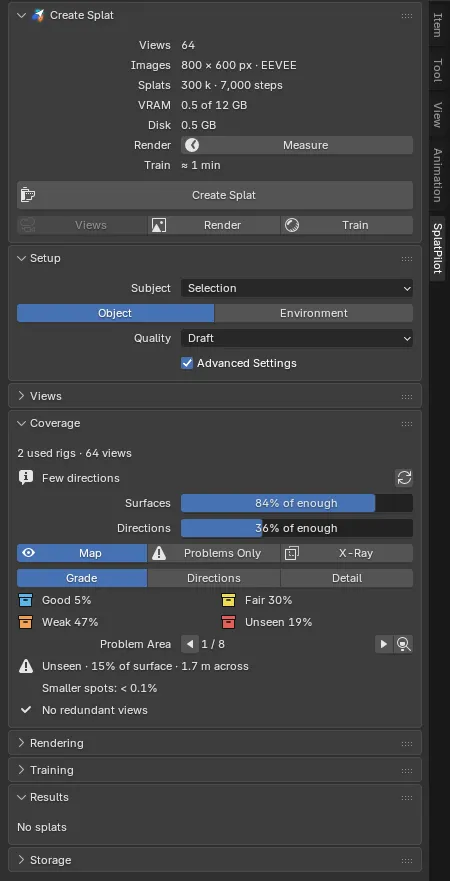This screenshot has width=450, height=881.
Task: Click the red Unseen 19% swatch
Action: point(228,623)
